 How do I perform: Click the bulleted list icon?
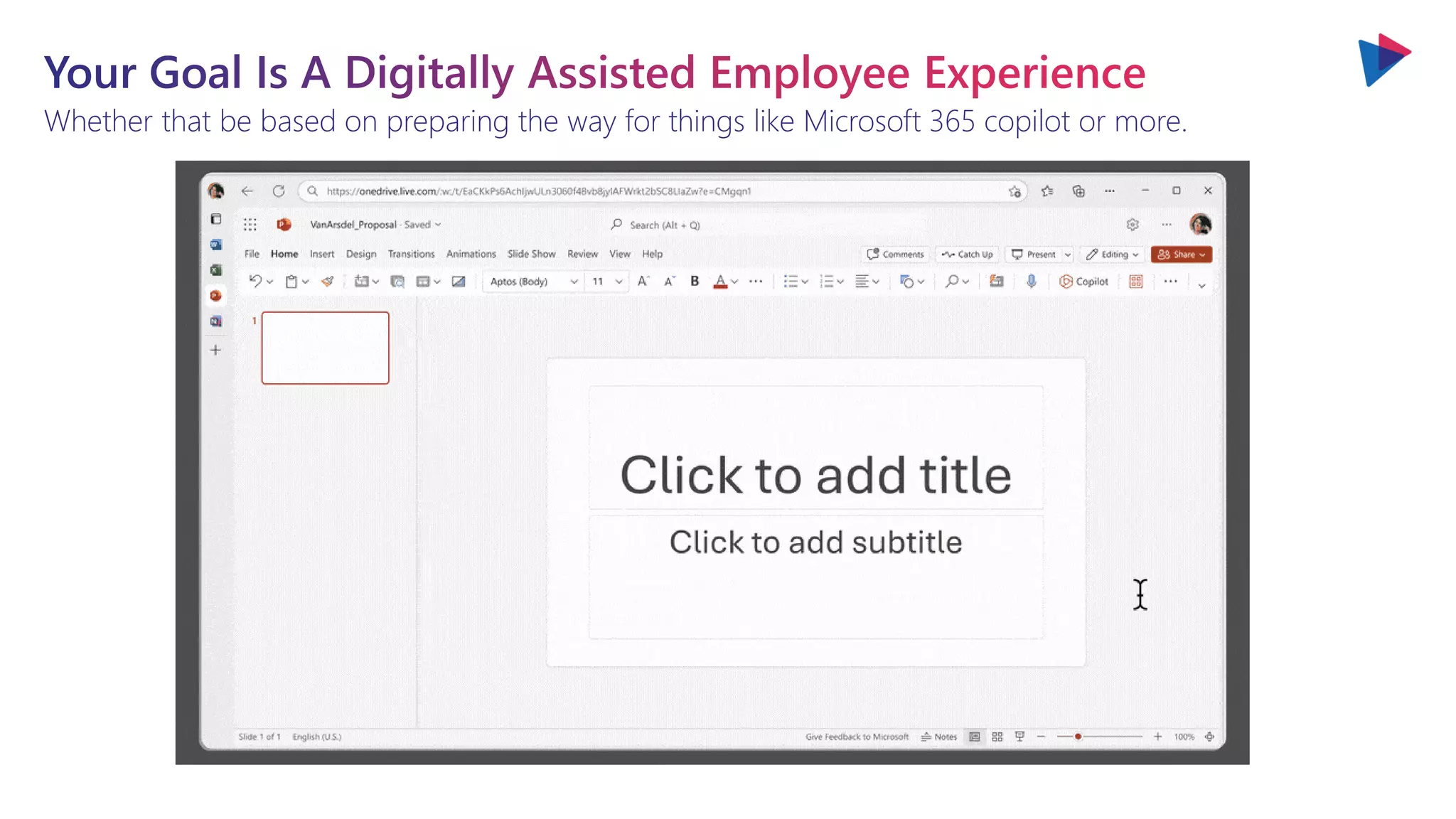(x=790, y=282)
